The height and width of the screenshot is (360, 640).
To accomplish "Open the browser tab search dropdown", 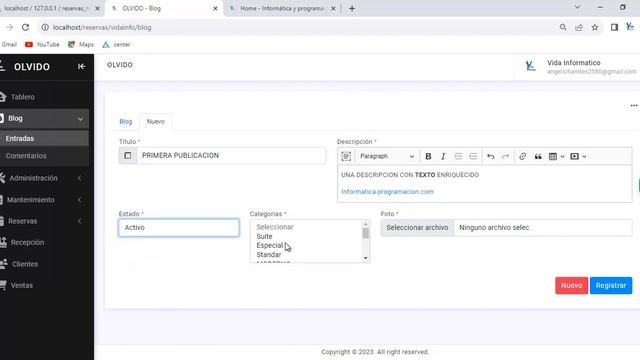I will (x=577, y=7).
